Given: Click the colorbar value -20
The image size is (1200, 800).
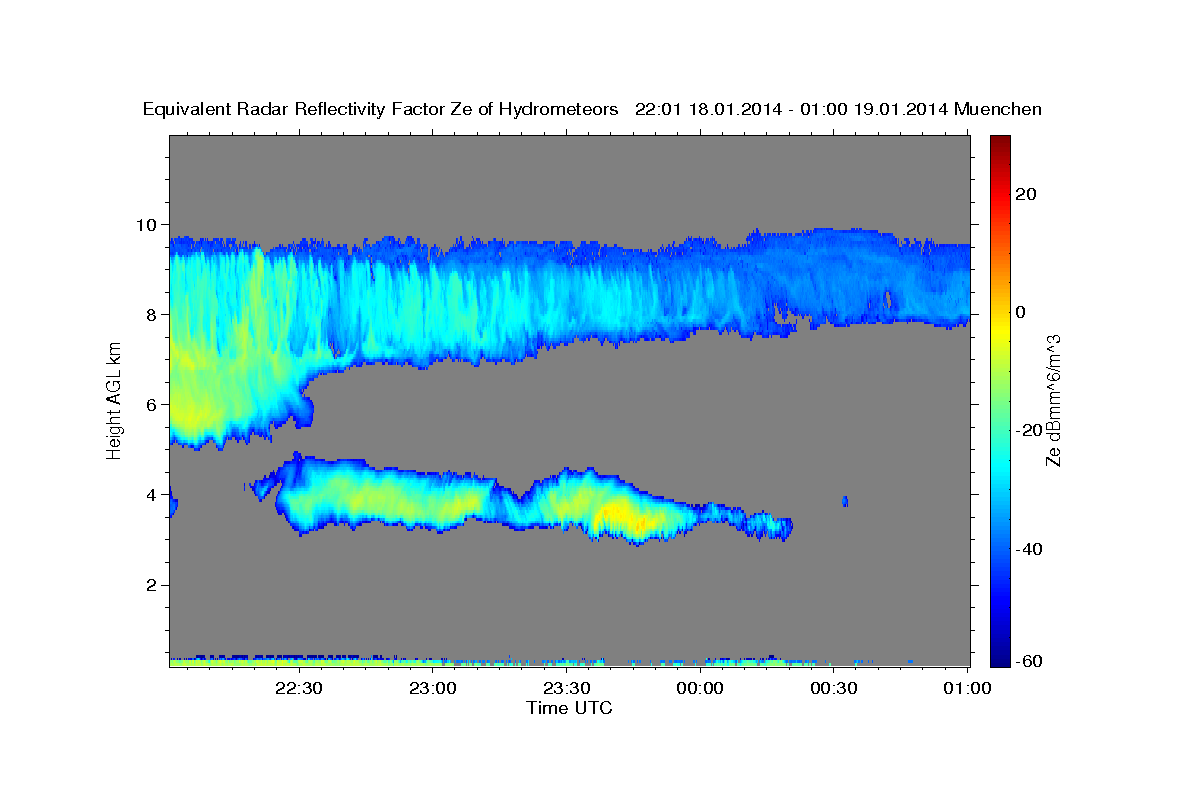Looking at the screenshot, I should coord(1029,430).
